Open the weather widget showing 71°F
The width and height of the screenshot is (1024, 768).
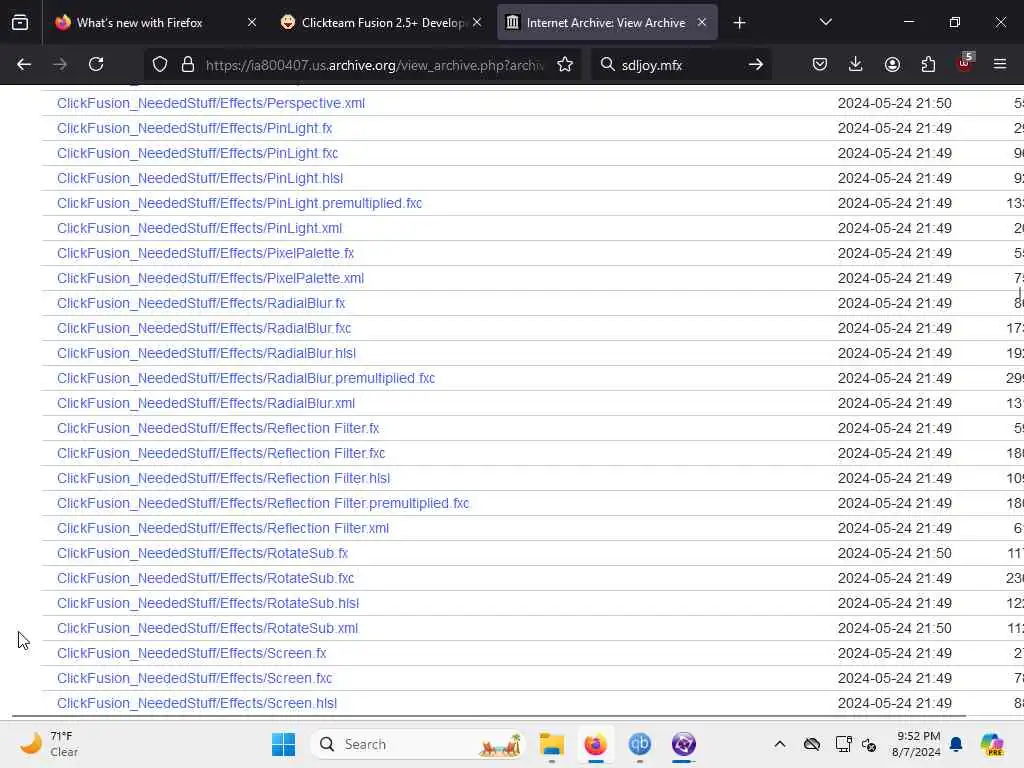(50, 744)
